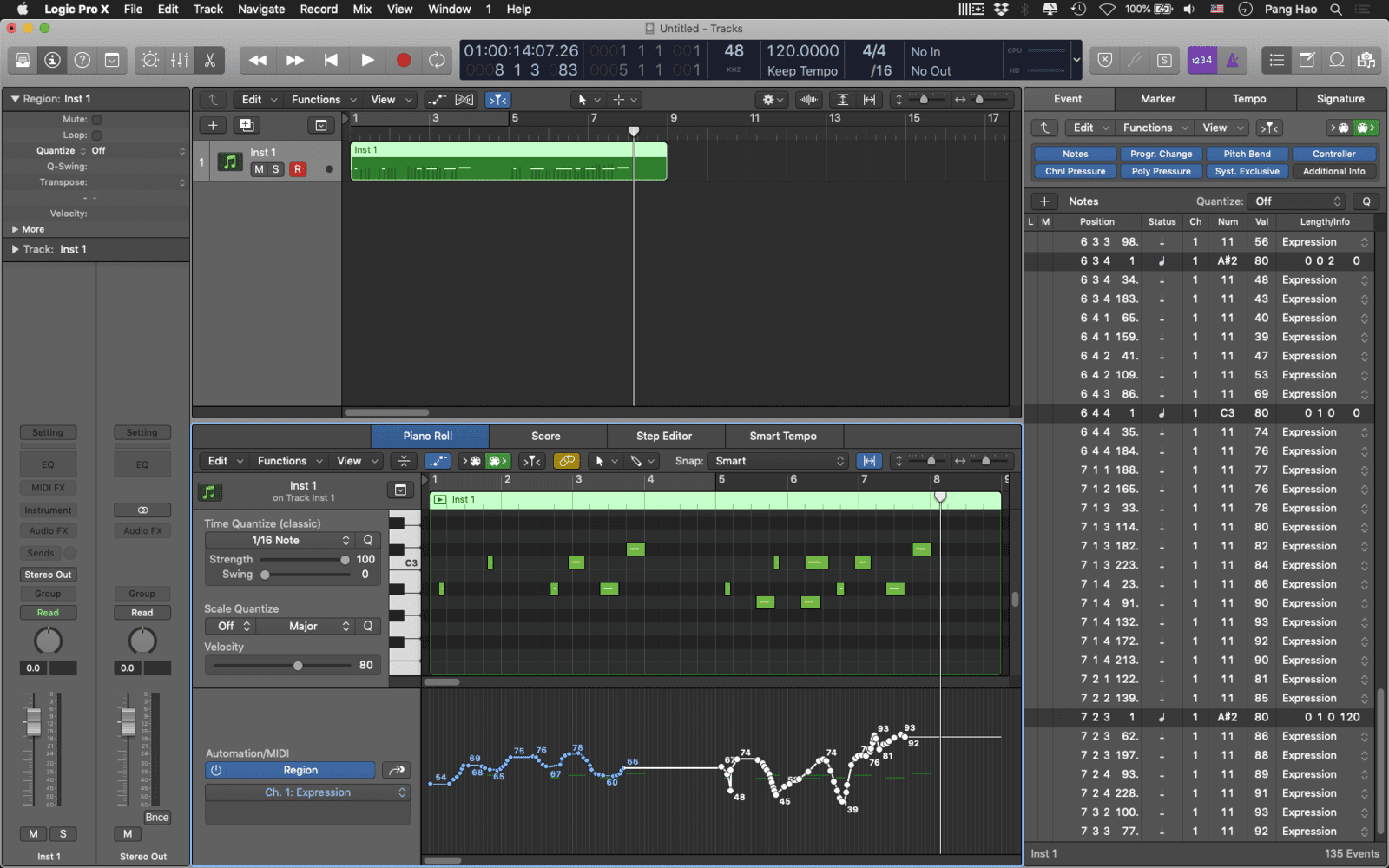Screen dimensions: 1389x868
Task: Open the Mixer from the control bar
Action: pyautogui.click(x=180, y=60)
